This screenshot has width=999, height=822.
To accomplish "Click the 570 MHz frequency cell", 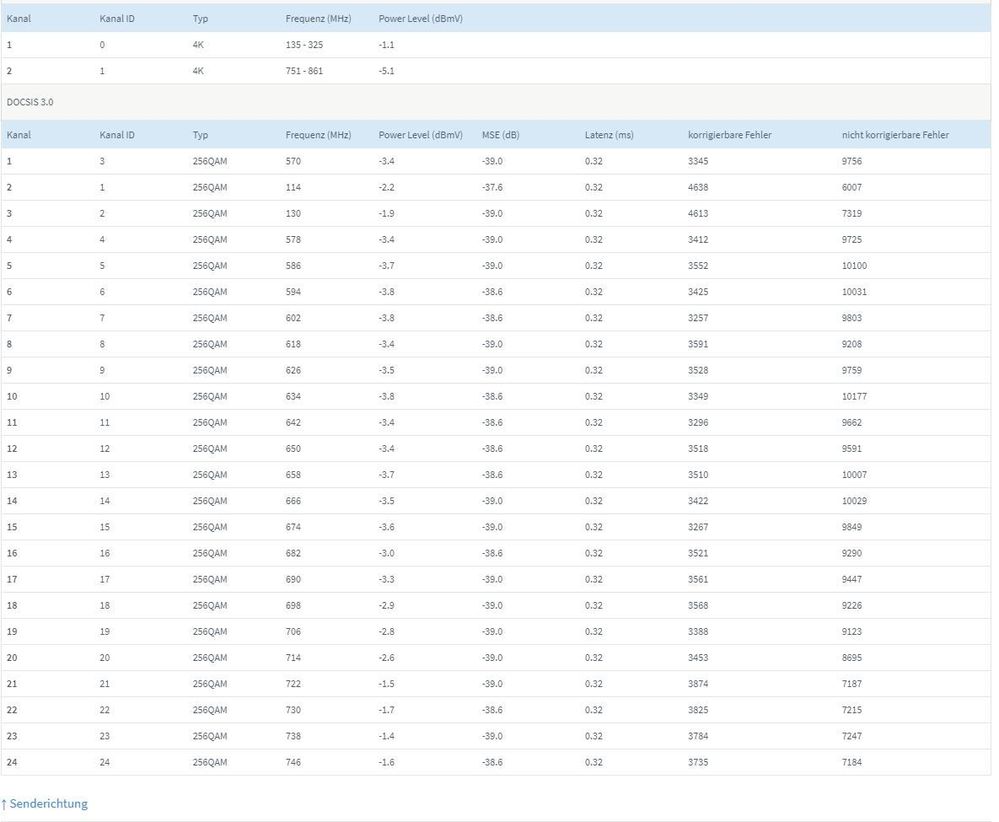I will point(293,161).
